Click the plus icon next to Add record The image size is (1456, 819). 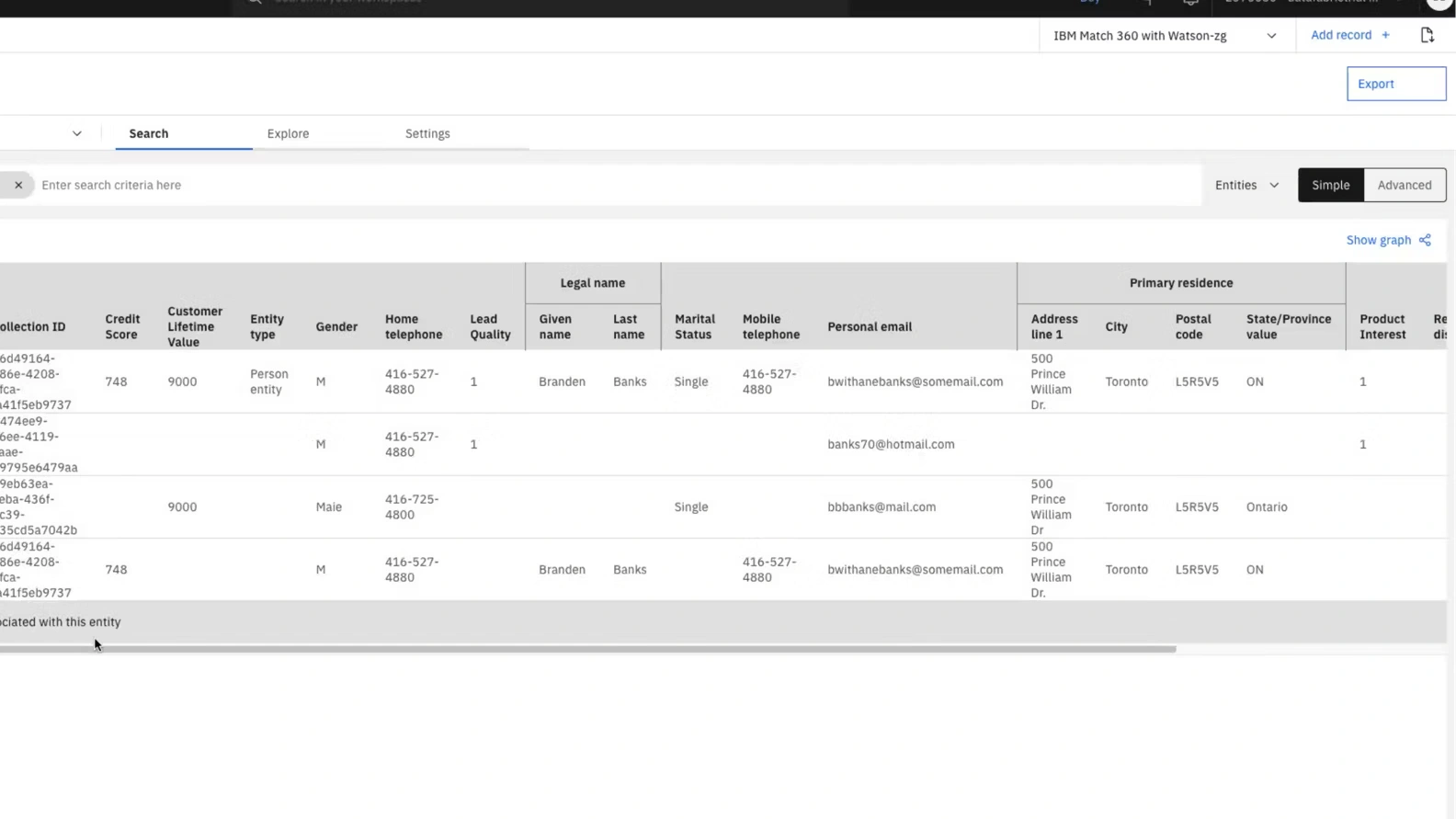tap(1385, 35)
